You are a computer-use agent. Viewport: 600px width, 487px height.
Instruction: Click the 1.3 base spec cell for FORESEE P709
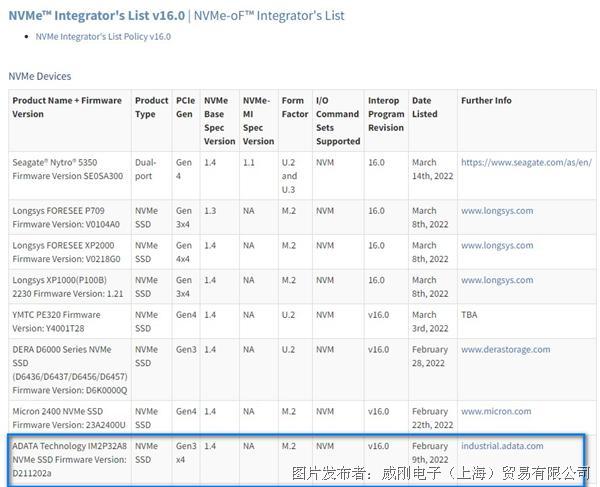220,217
